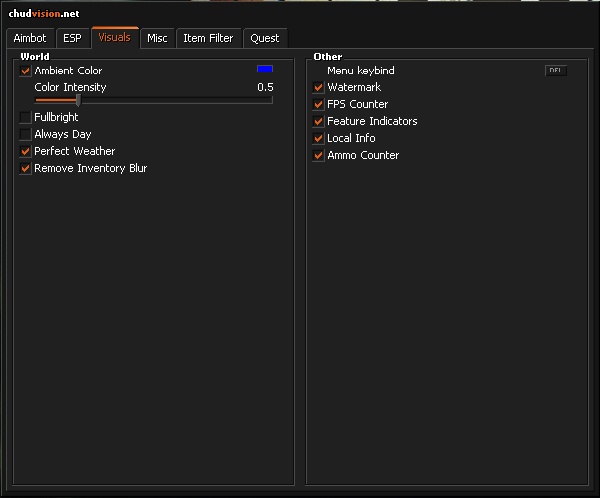Switch to the Quest tab
Screen dimensions: 600x498
coord(265,38)
